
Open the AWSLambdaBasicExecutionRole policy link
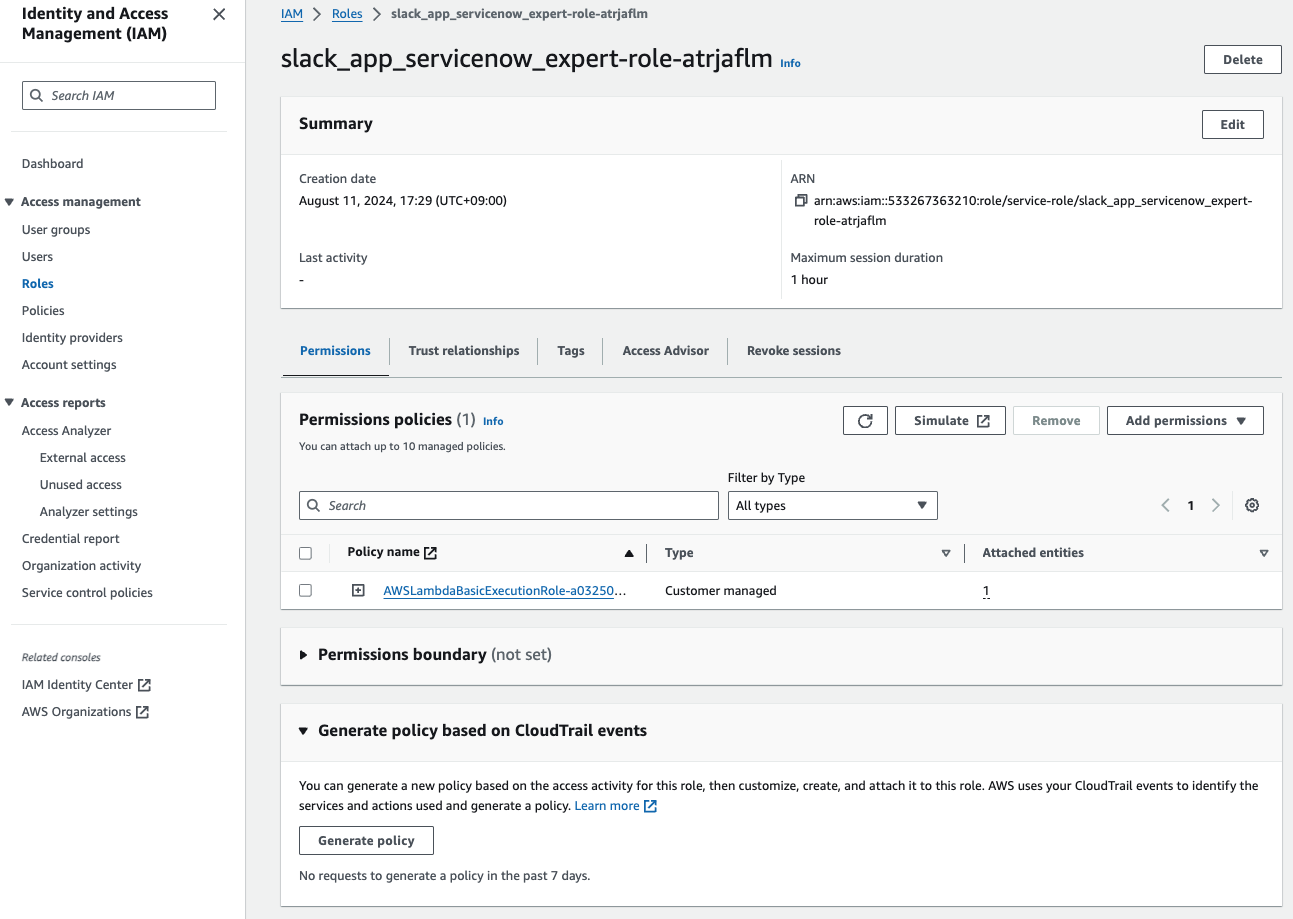(505, 591)
